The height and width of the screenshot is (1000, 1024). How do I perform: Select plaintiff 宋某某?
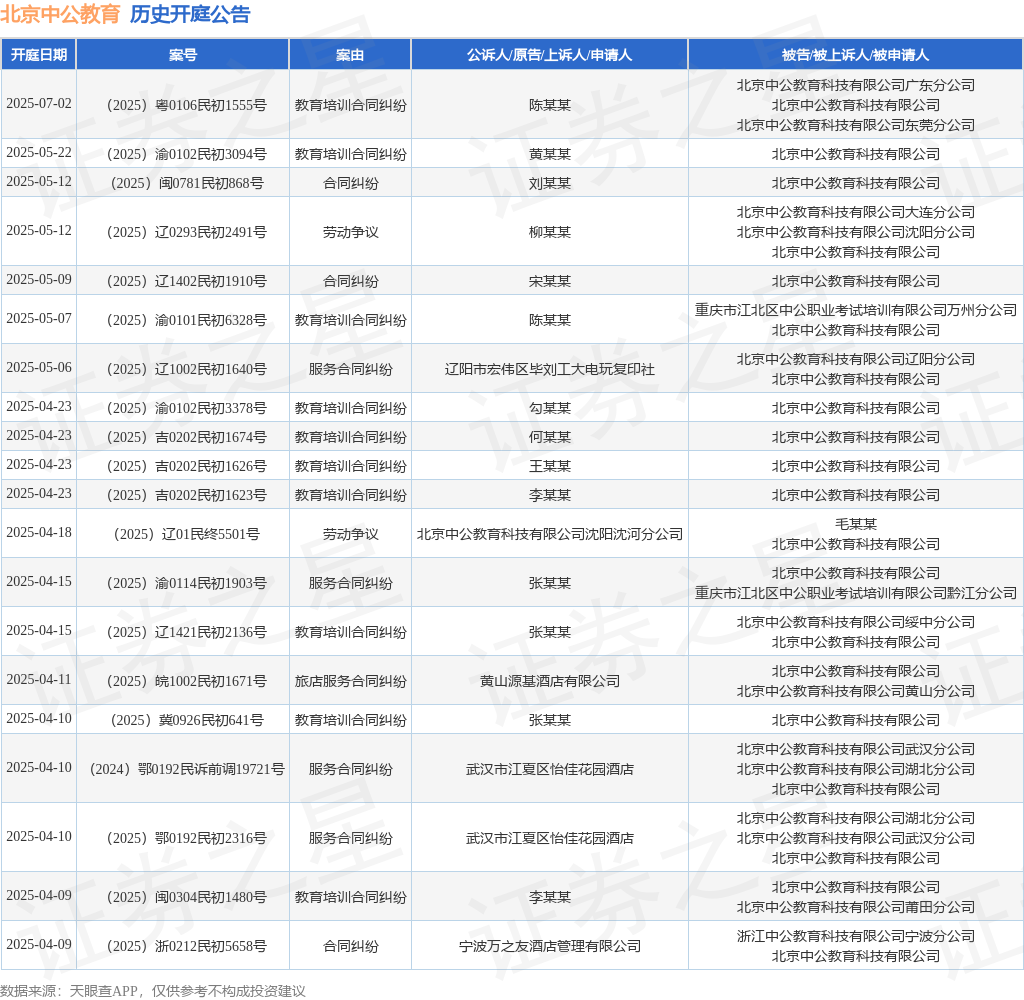(550, 281)
